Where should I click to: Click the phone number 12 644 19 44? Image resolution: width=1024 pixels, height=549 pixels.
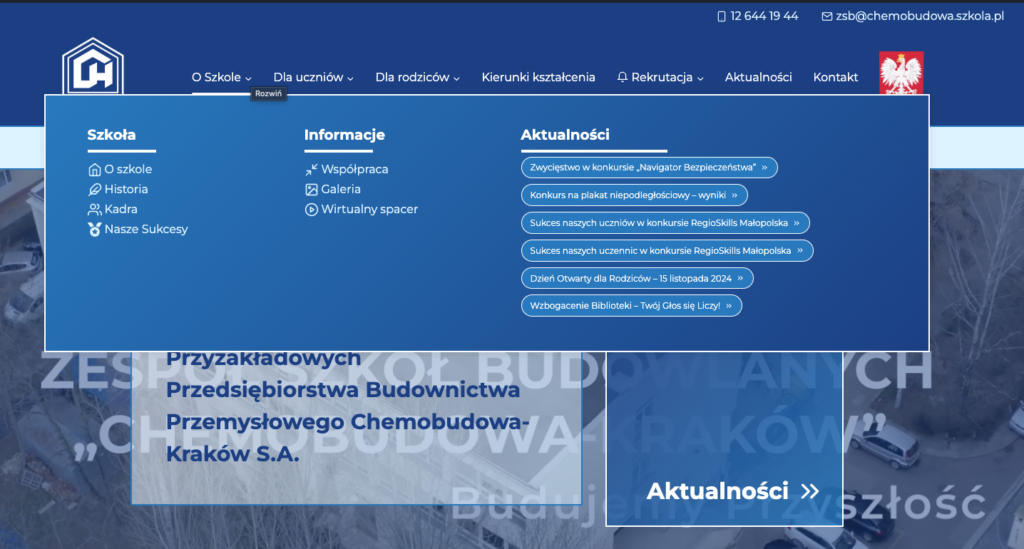(x=764, y=16)
